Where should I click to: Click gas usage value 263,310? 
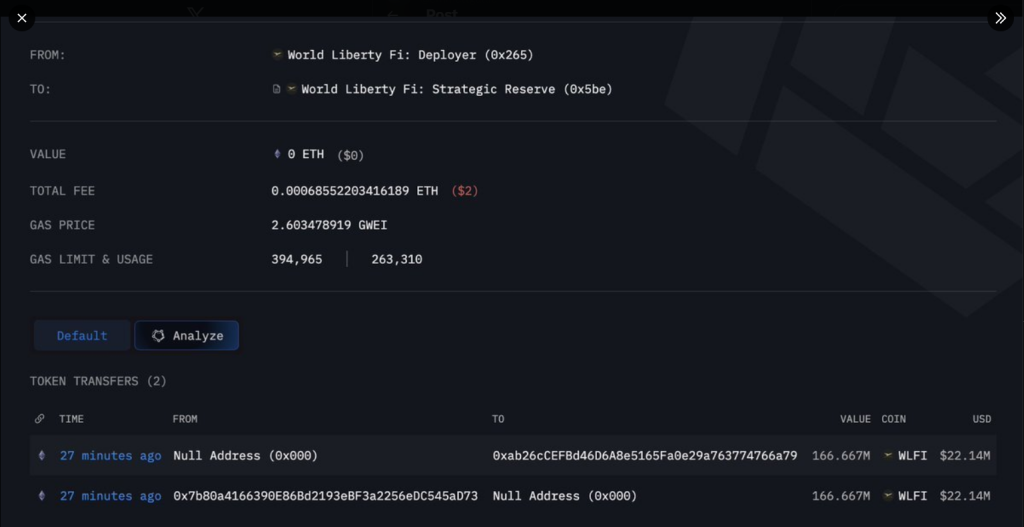tap(397, 259)
